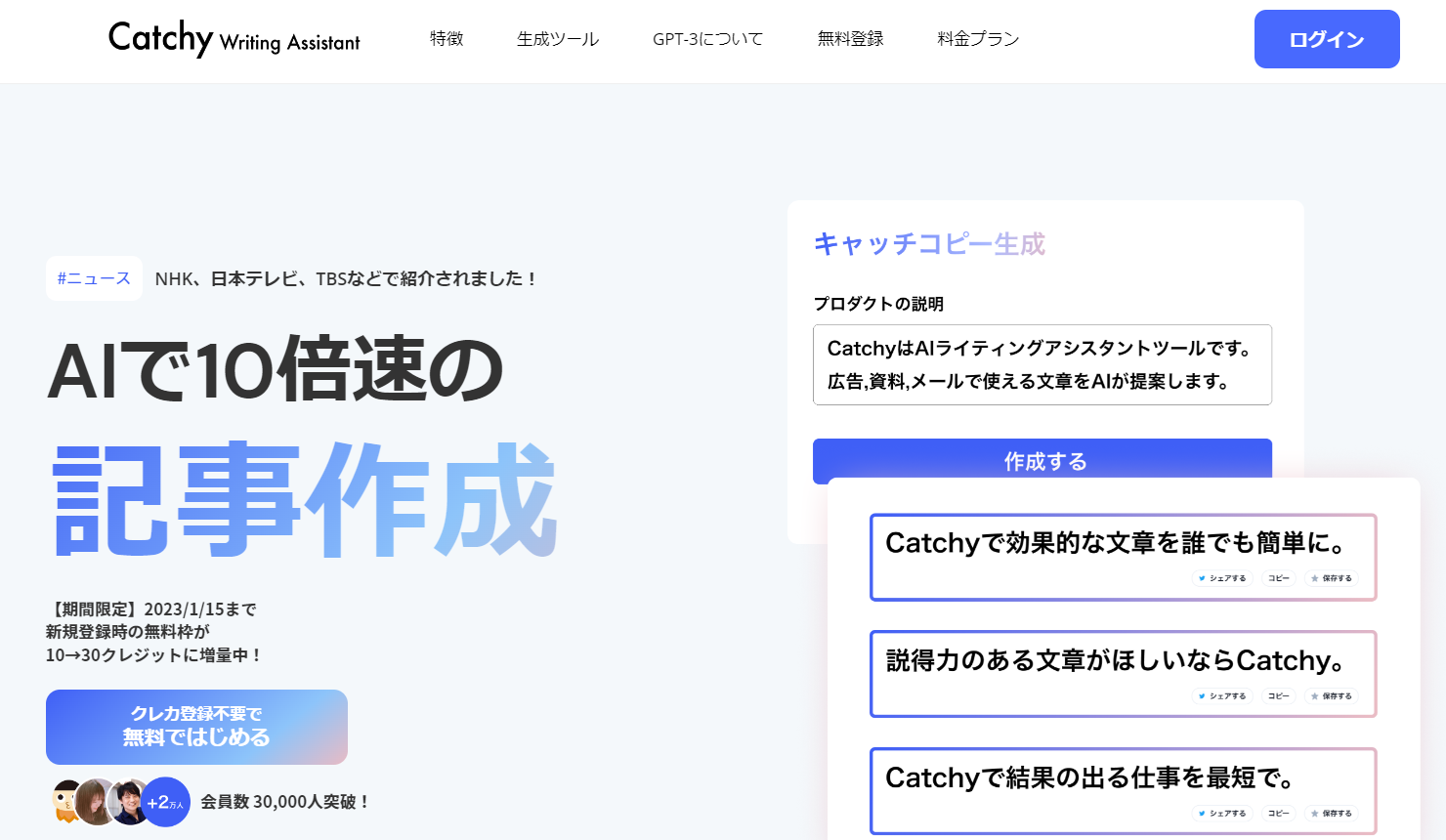Click the +2万人 member count badge
1446x840 pixels.
coord(165,802)
